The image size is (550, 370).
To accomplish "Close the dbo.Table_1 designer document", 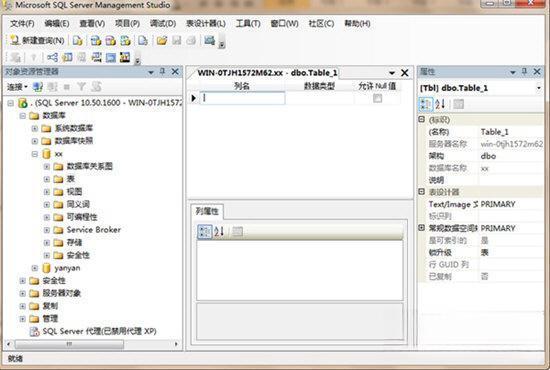I will (x=404, y=73).
